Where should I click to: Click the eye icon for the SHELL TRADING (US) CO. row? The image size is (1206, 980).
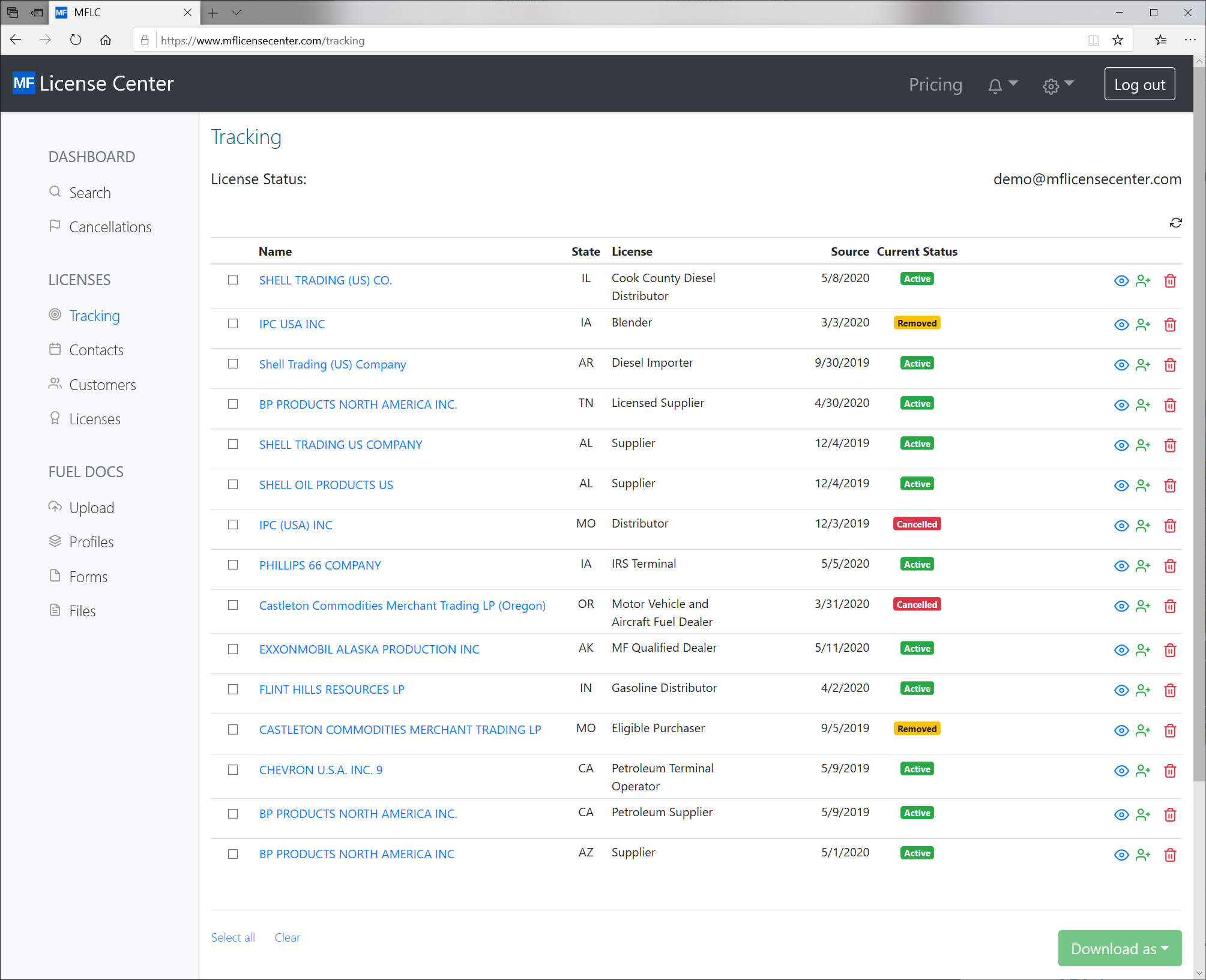[1121, 281]
